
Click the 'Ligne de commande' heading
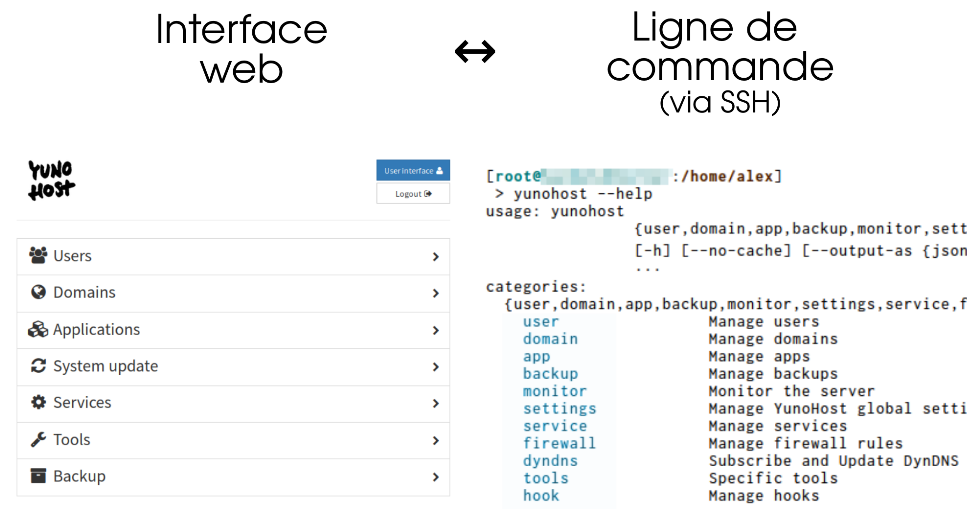(x=720, y=47)
